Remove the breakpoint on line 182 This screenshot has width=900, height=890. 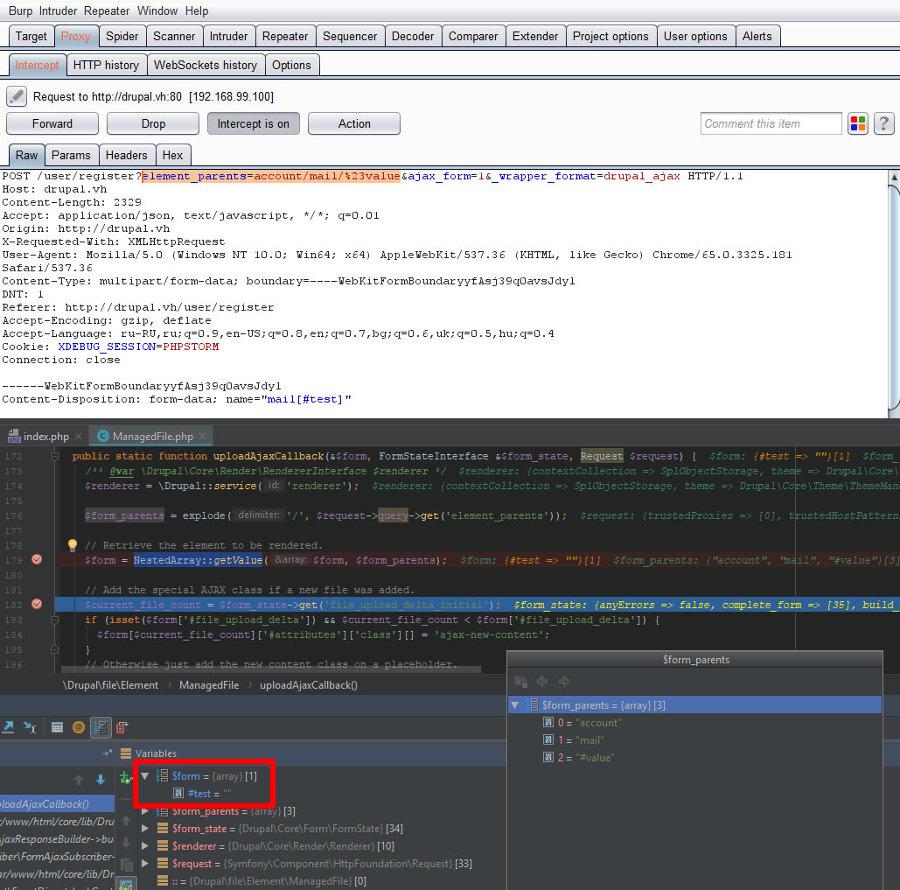(37, 604)
